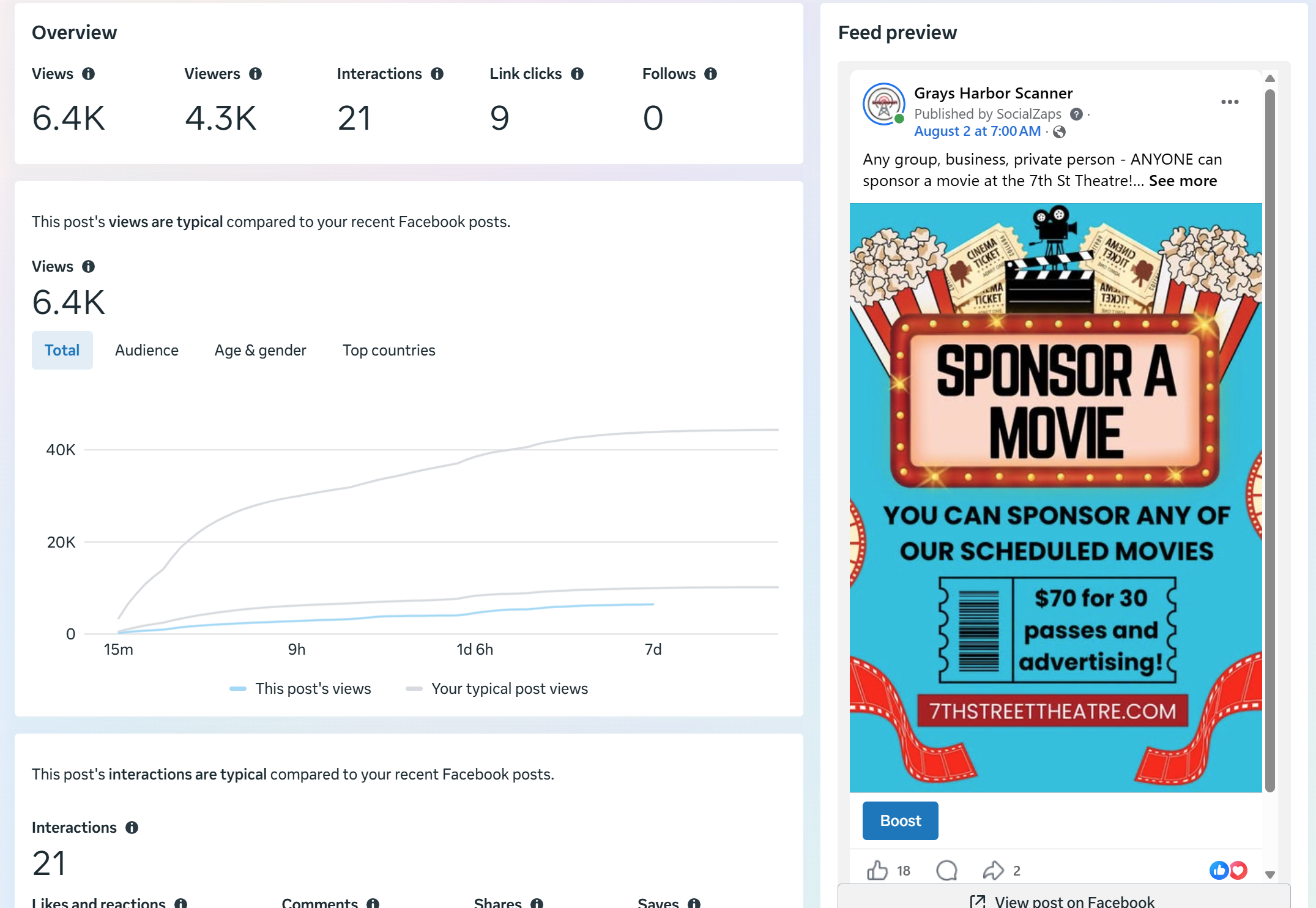1316x908 pixels.
Task: Click the Sponsor a Movie post image
Action: pyautogui.click(x=1056, y=498)
